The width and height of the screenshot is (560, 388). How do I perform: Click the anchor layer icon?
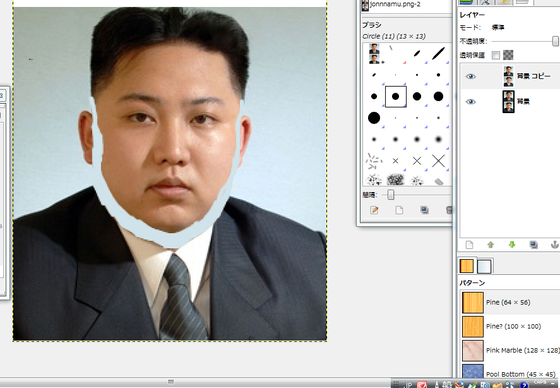click(555, 245)
